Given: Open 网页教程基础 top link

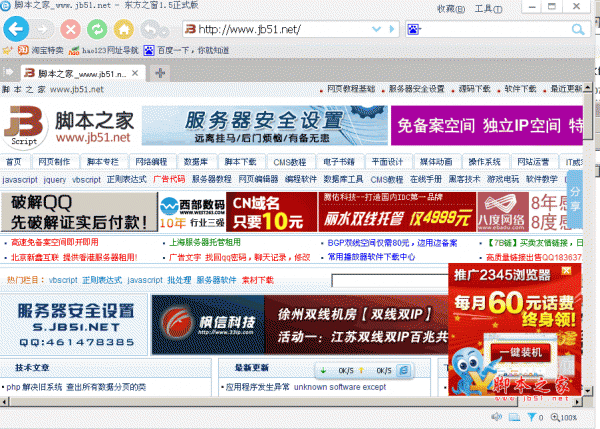Looking at the screenshot, I should pyautogui.click(x=351, y=89).
